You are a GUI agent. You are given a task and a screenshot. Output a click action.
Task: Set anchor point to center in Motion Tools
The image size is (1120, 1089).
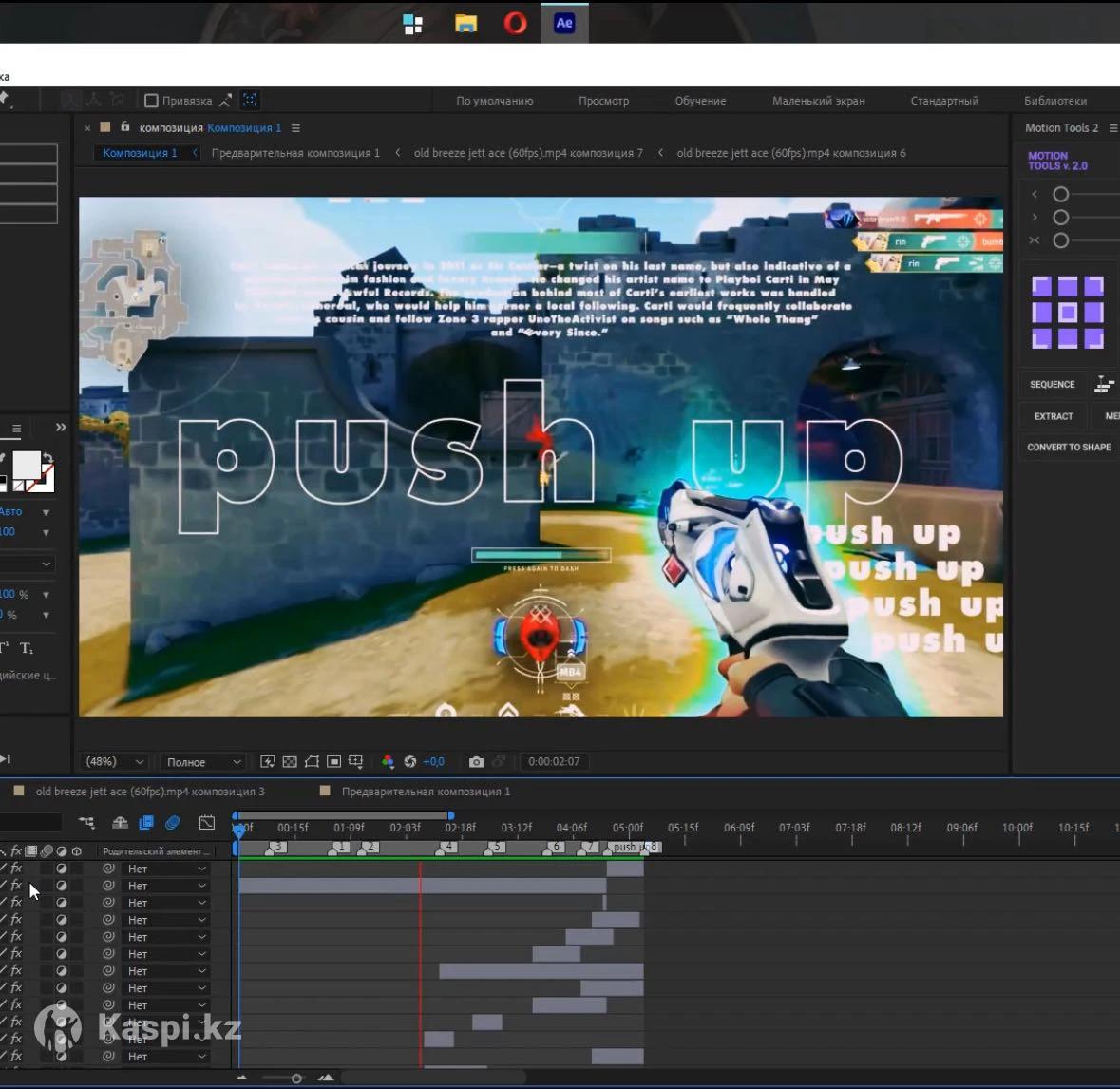pos(1067,313)
